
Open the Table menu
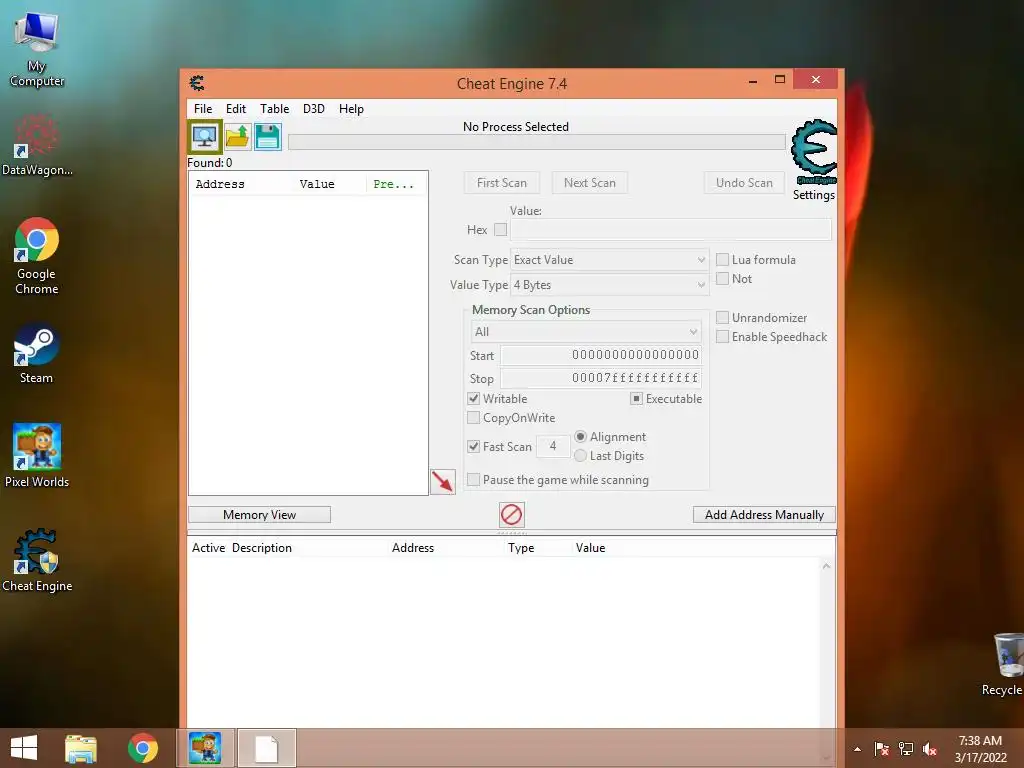(x=274, y=108)
